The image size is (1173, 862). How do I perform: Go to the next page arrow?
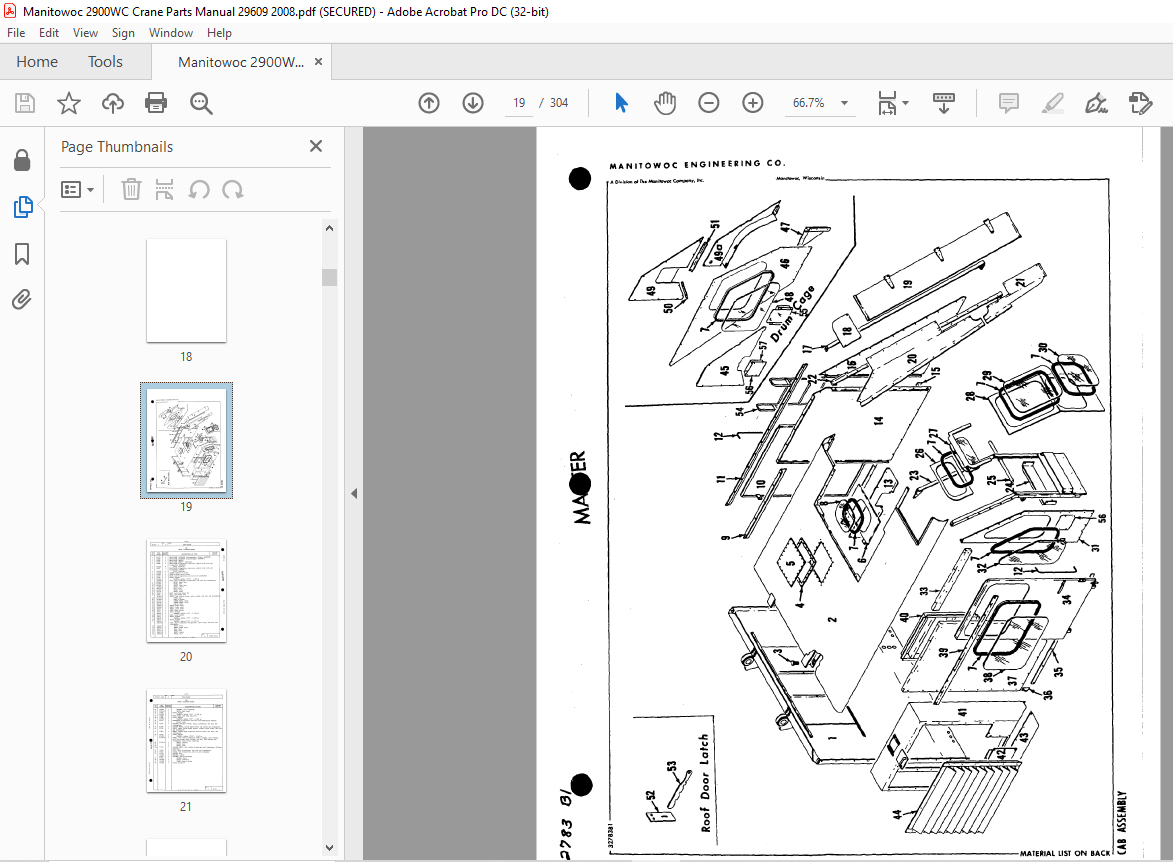473,103
